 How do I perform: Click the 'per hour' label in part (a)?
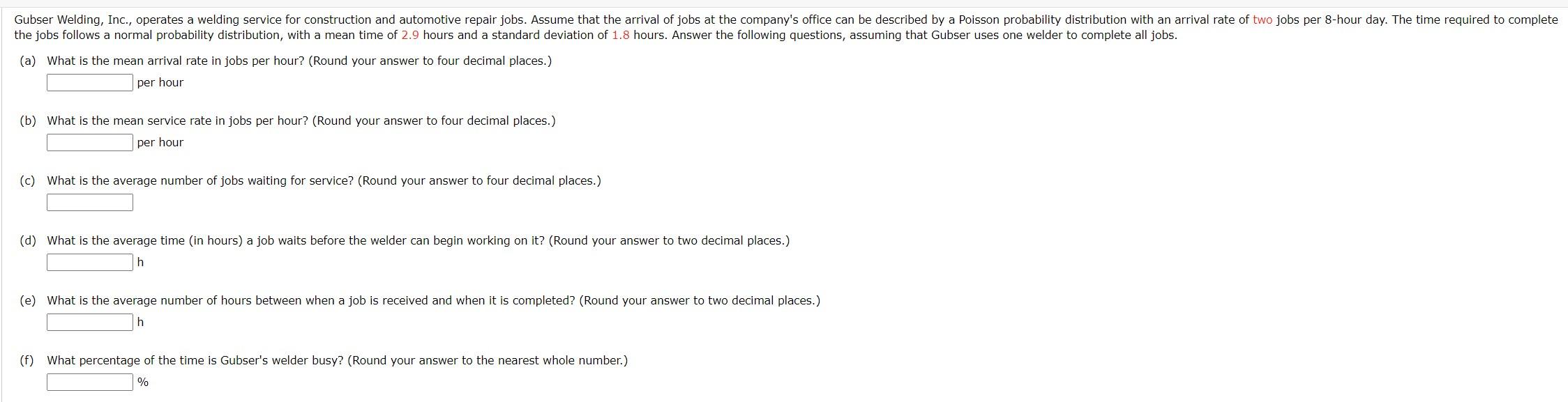point(160,82)
